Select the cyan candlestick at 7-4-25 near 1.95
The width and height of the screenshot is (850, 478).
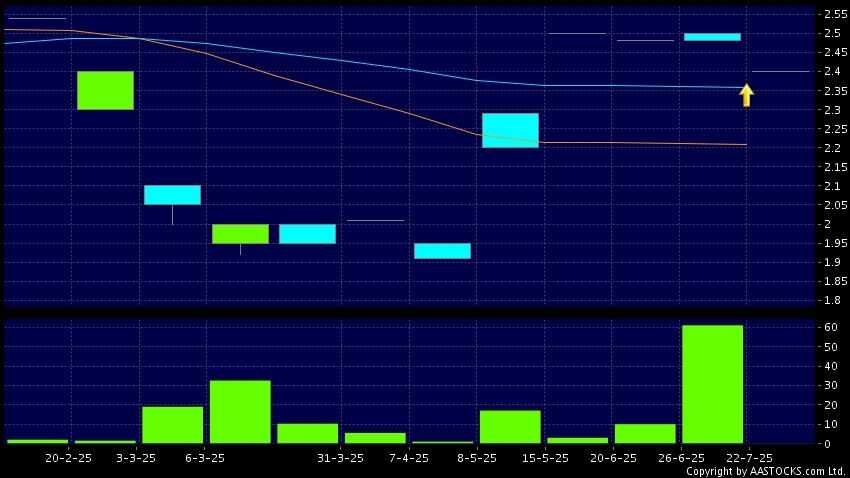442,251
